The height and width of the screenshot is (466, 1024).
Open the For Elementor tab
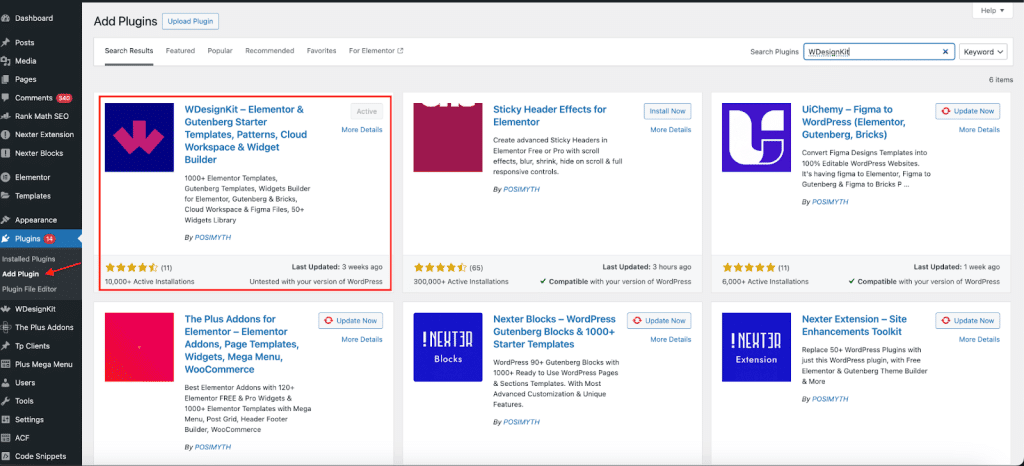(x=376, y=50)
